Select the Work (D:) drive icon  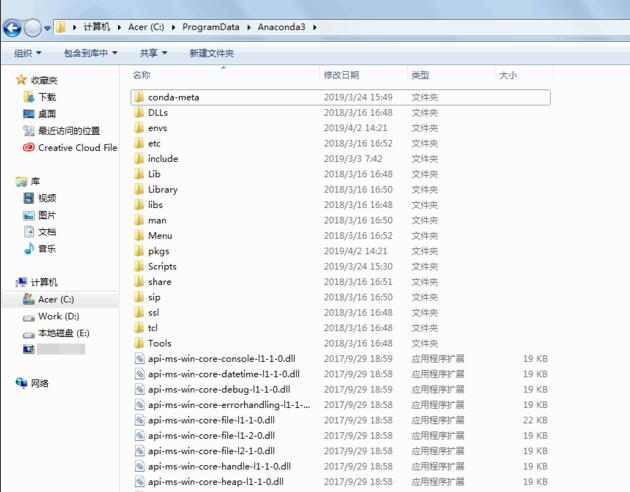(x=28, y=316)
